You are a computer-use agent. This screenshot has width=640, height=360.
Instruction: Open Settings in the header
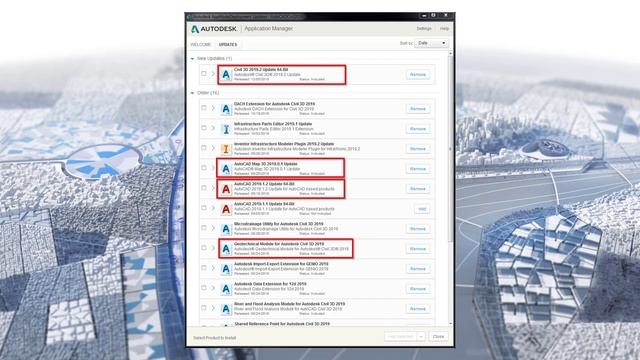click(424, 29)
